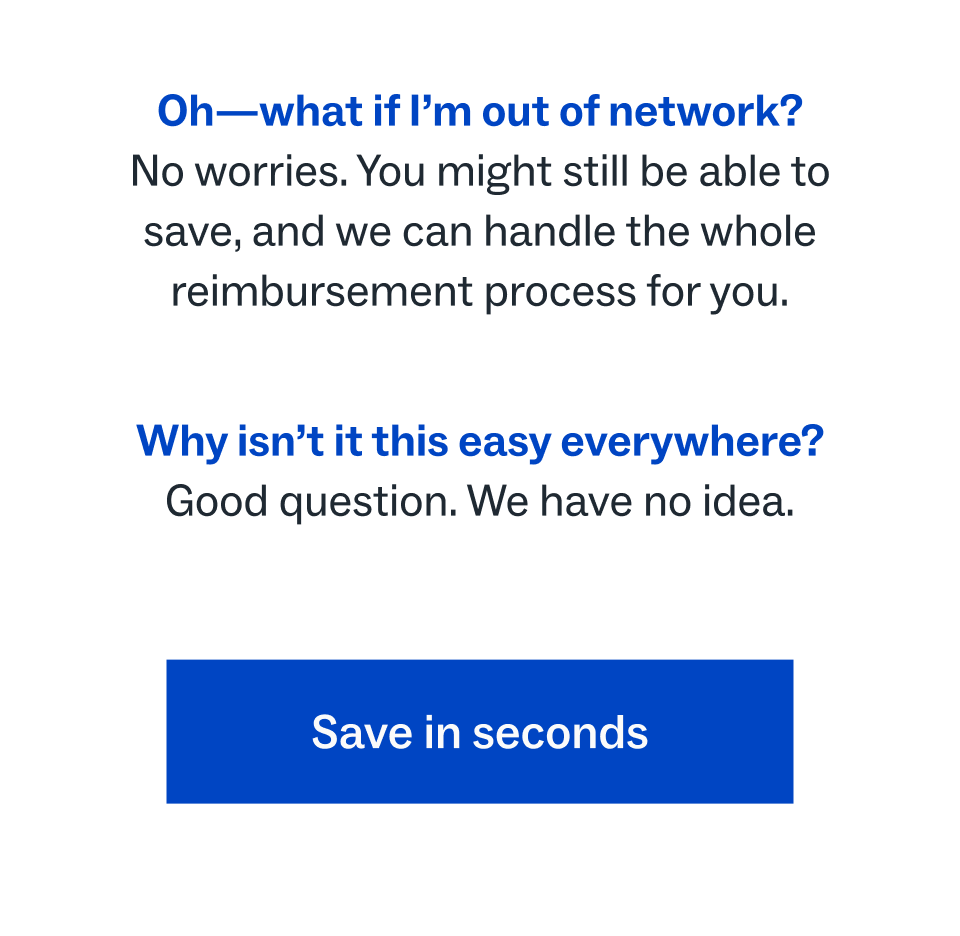Viewport: 960px width, 936px height.
Task: Click the phrase reimbursement process for you
Action: click(480, 291)
